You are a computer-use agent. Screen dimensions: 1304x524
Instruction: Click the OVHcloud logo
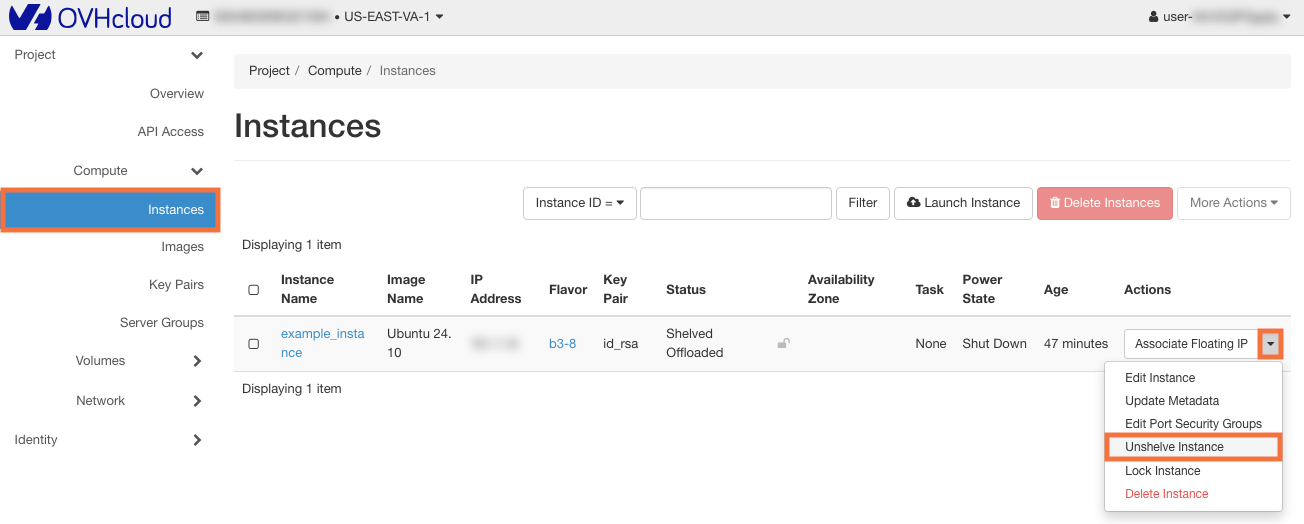90,17
